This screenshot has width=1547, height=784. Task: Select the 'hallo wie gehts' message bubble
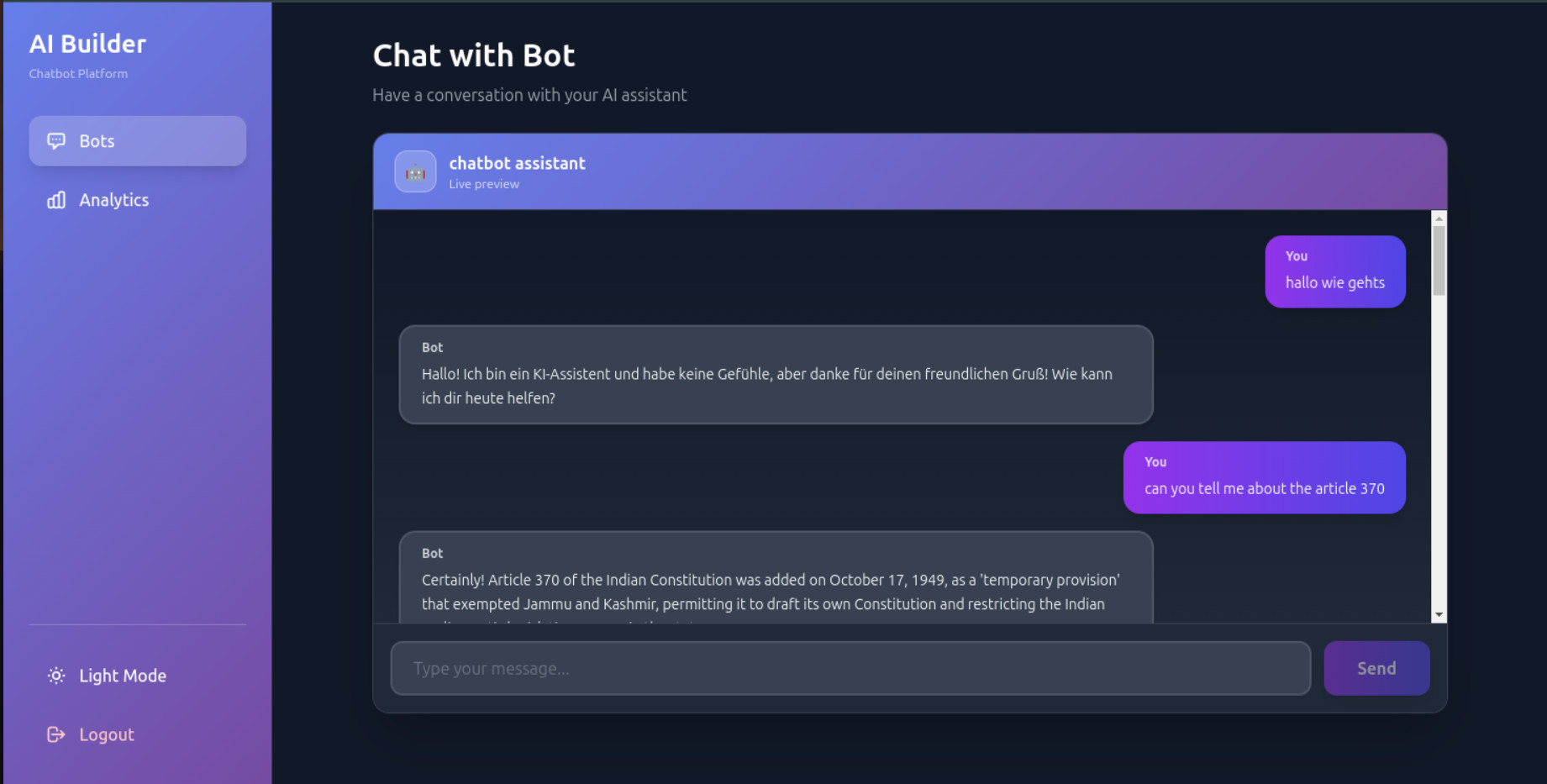(1334, 271)
